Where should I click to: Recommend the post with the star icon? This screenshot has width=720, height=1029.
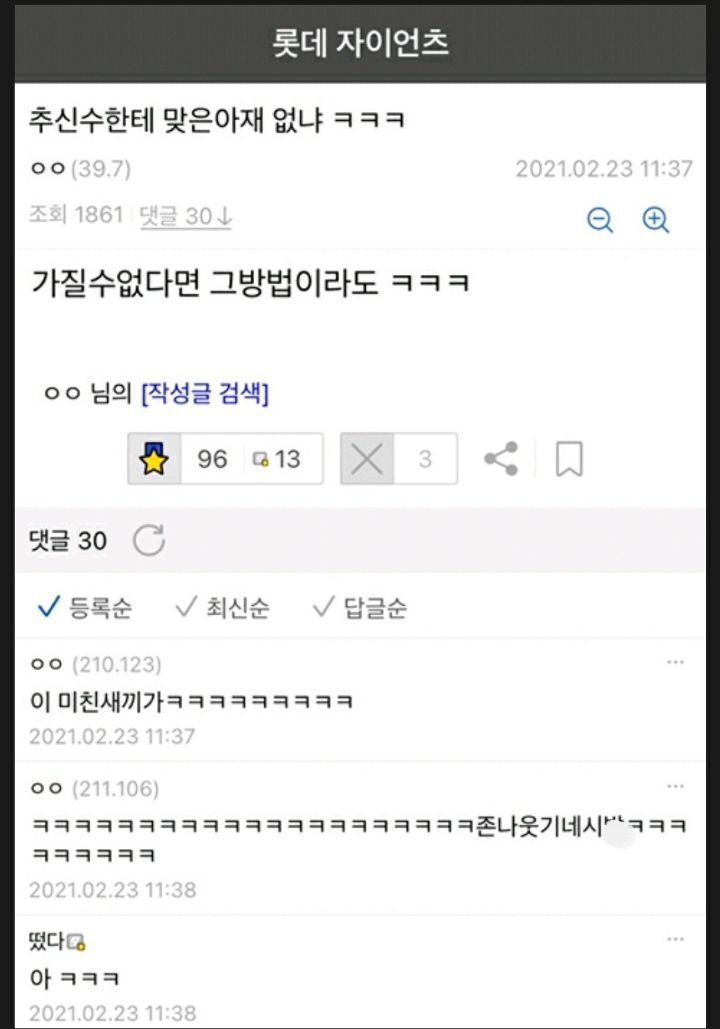pyautogui.click(x=154, y=459)
